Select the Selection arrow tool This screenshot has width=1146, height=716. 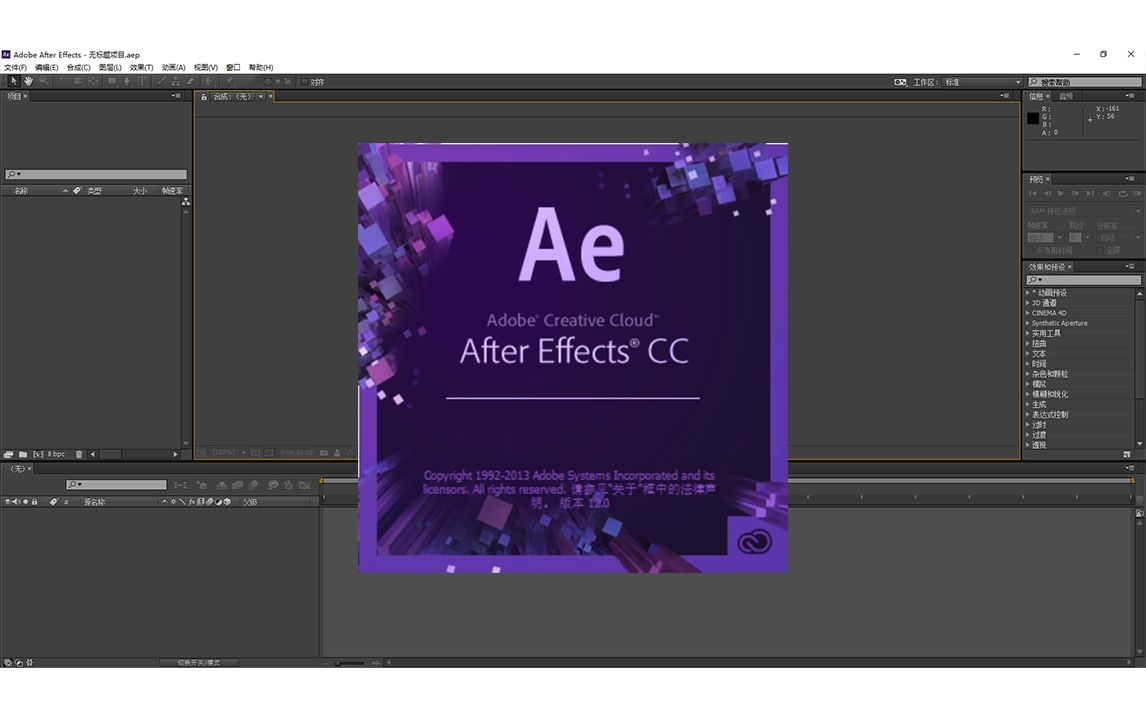14,81
